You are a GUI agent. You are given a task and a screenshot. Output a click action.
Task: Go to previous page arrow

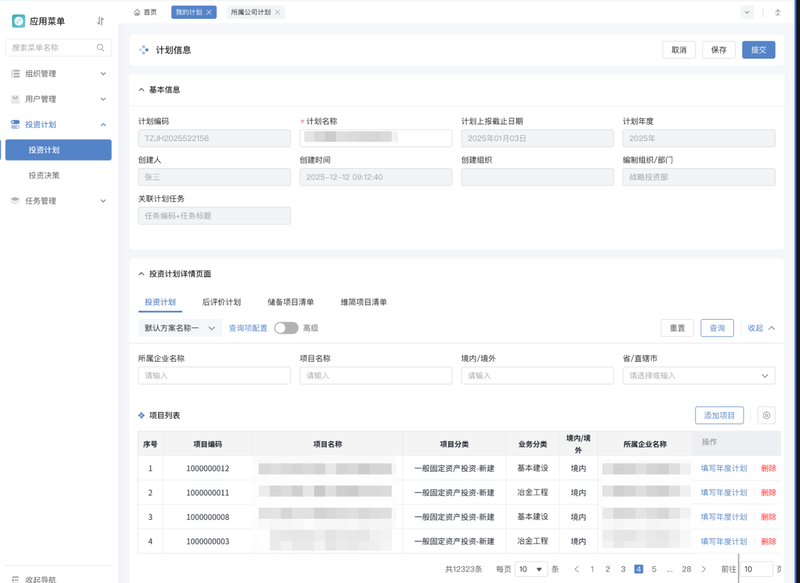point(577,569)
